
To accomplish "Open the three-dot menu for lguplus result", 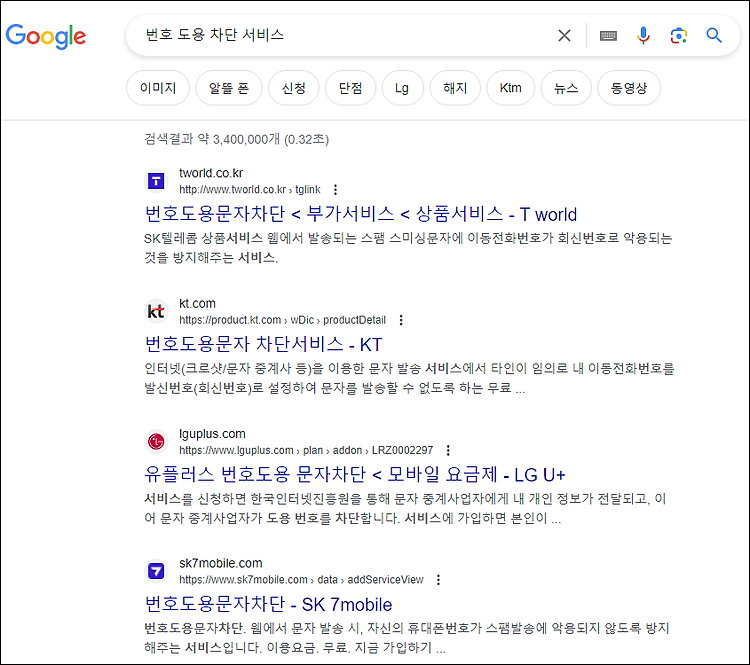I will pos(448,450).
